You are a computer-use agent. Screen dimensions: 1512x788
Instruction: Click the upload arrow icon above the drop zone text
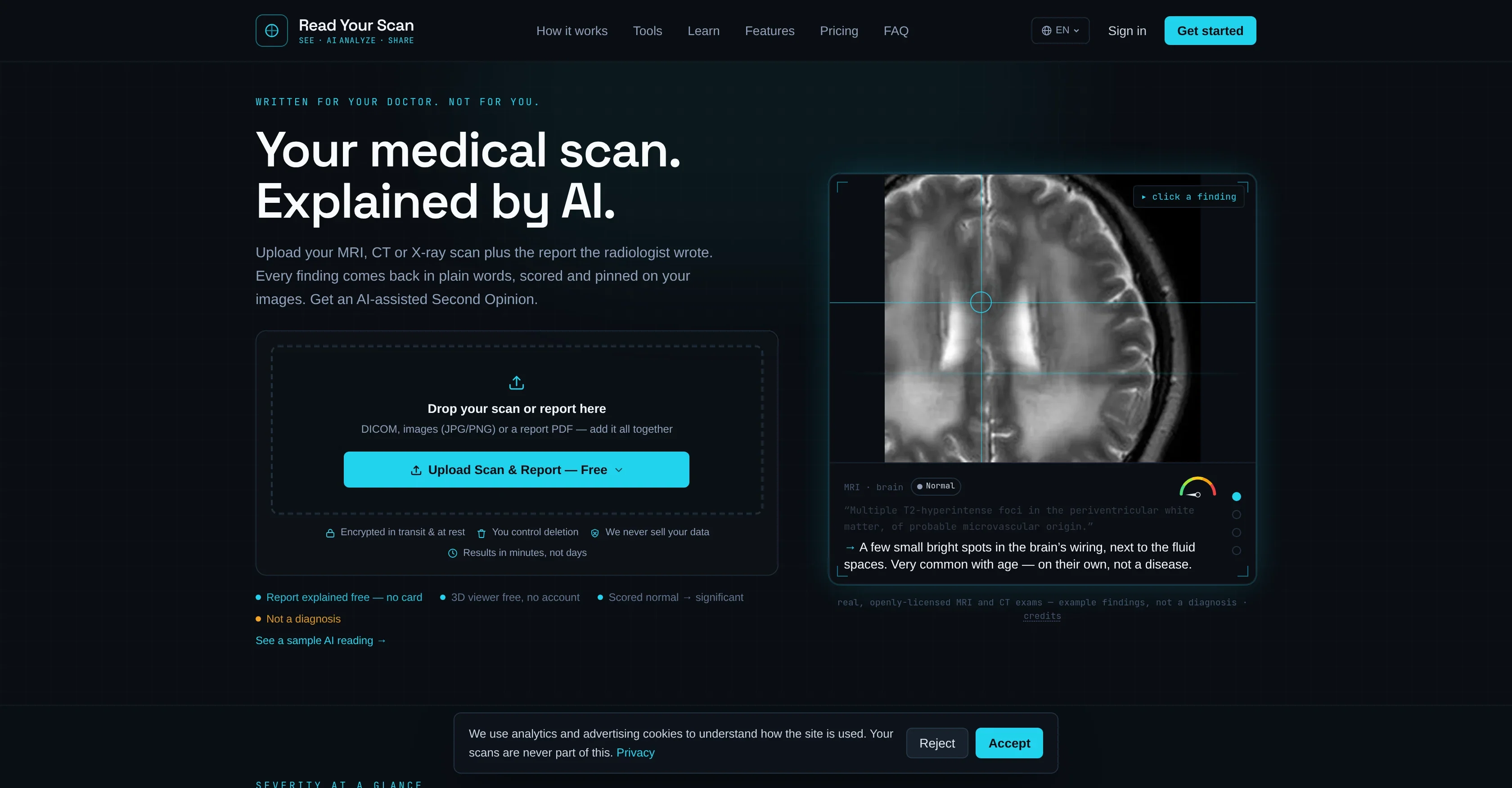point(516,383)
